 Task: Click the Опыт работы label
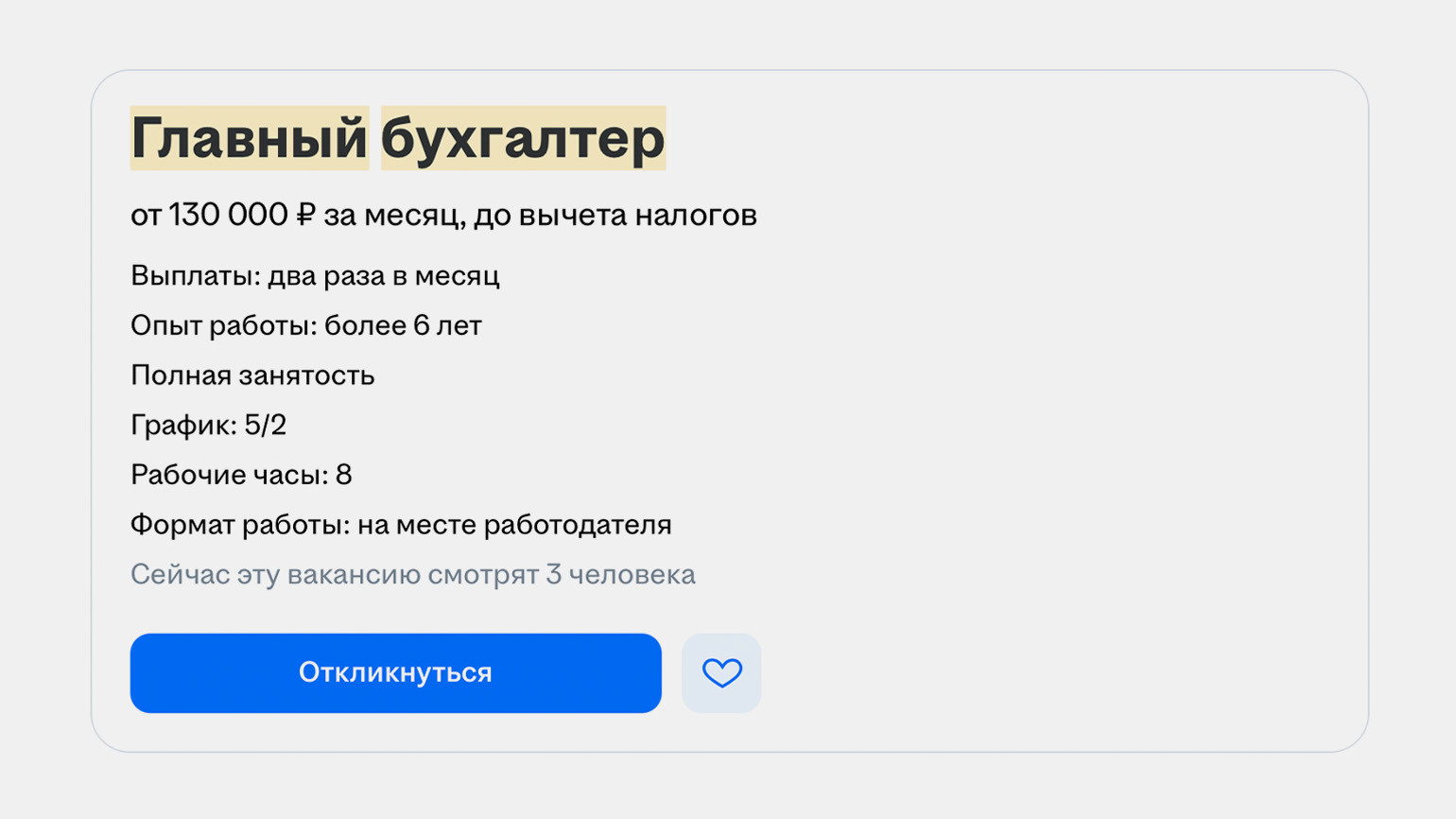click(x=223, y=326)
